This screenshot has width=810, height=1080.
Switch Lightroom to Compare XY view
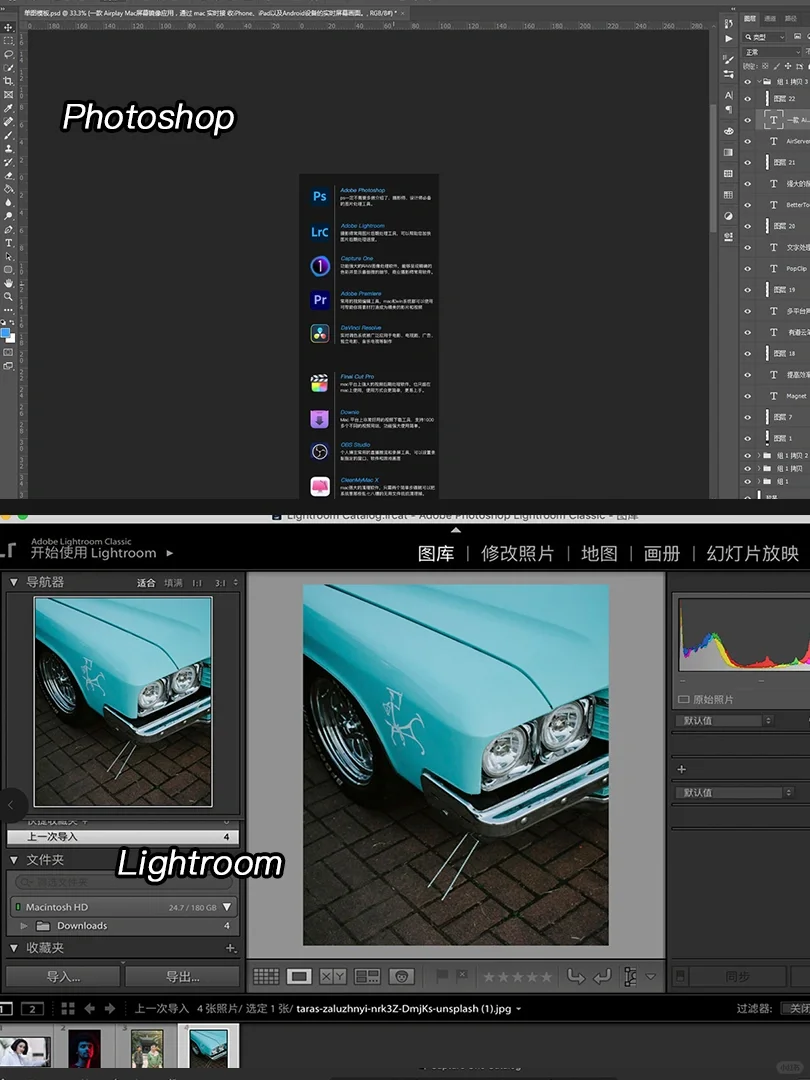333,976
